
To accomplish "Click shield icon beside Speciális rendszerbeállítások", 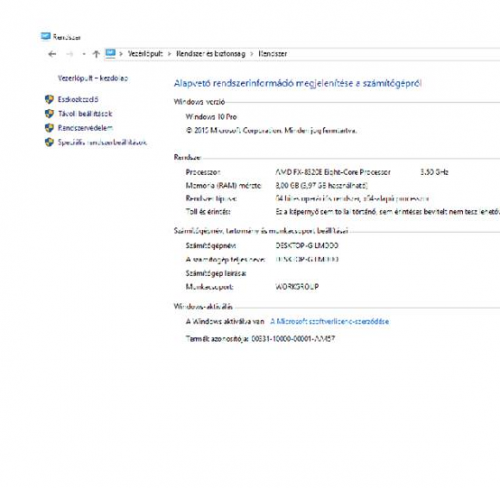I will pos(49,142).
